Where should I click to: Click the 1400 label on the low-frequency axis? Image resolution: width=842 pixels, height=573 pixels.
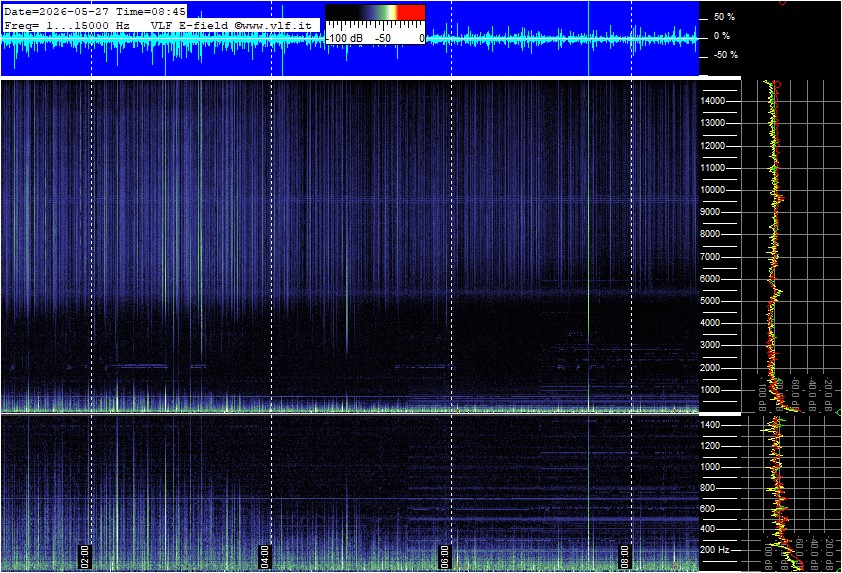point(710,425)
